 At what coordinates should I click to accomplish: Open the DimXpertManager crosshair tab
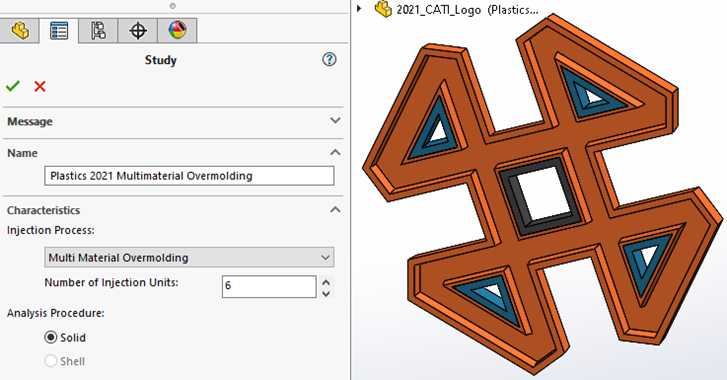138,31
